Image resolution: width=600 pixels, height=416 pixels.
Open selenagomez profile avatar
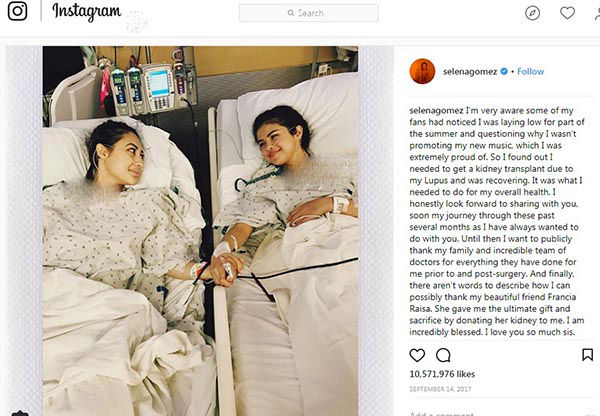tap(422, 71)
